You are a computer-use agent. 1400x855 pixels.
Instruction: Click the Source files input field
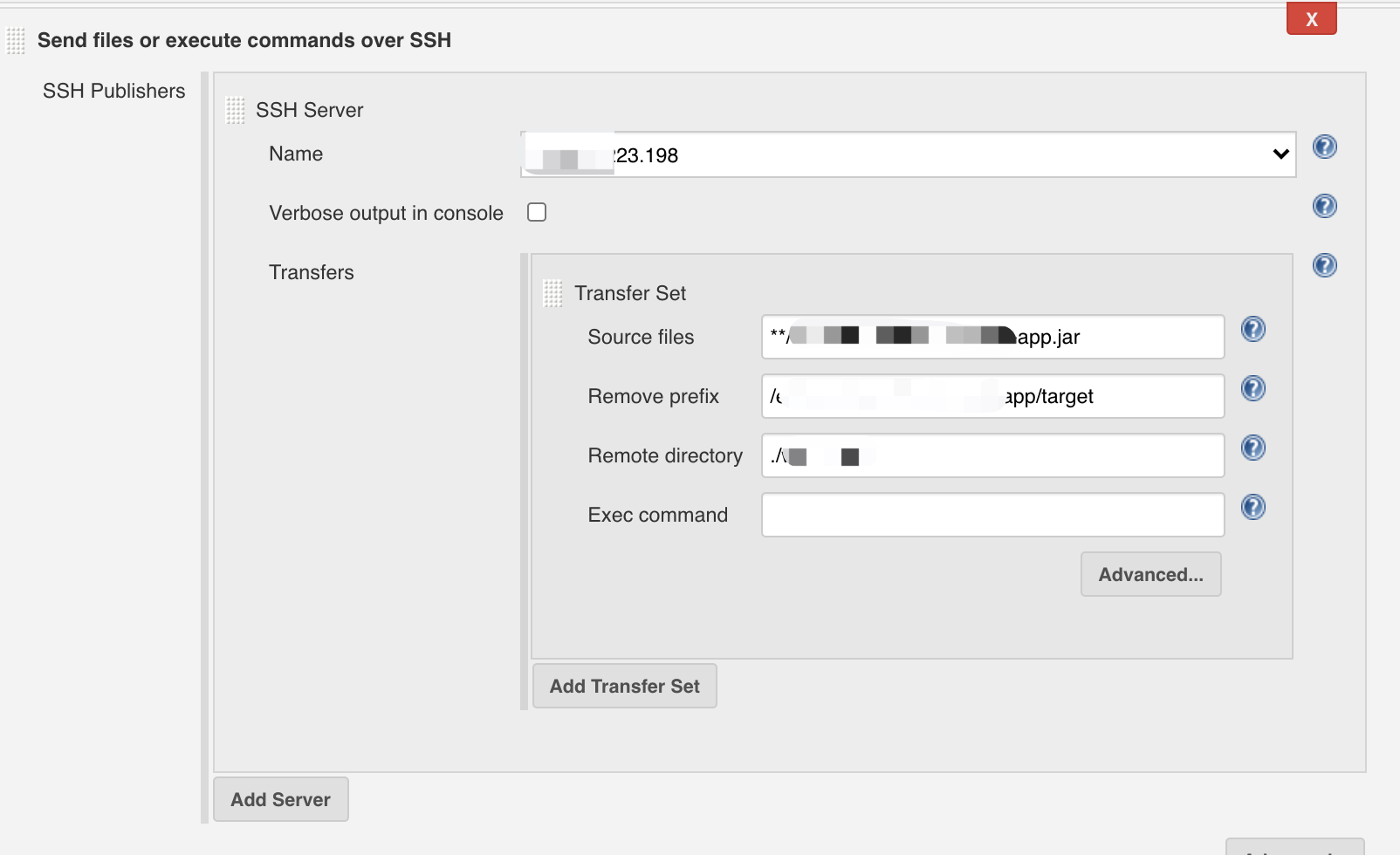click(992, 337)
